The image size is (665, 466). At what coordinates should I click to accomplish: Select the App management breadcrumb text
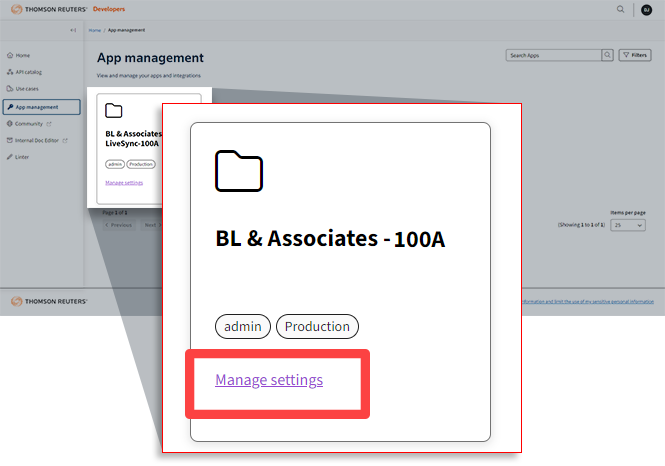click(126, 30)
